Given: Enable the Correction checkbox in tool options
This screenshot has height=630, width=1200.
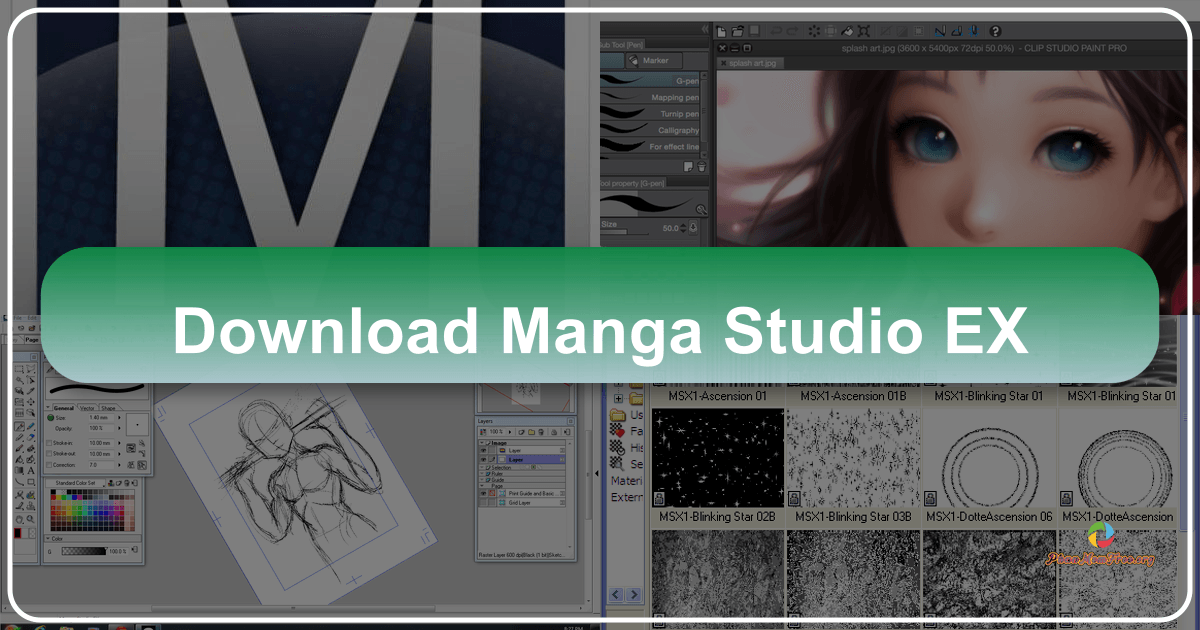Looking at the screenshot, I should 50,465.
